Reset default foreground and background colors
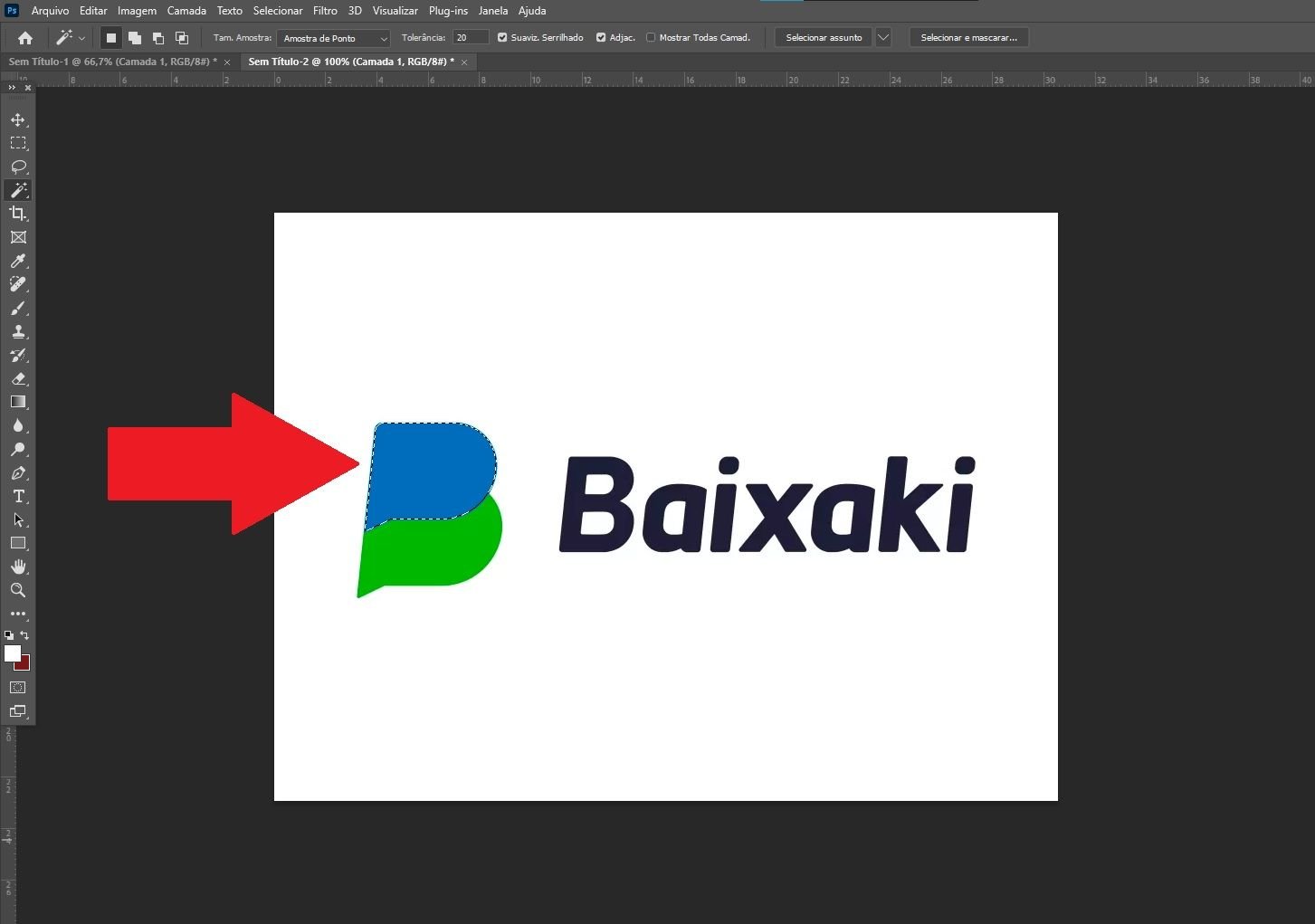 (9, 635)
